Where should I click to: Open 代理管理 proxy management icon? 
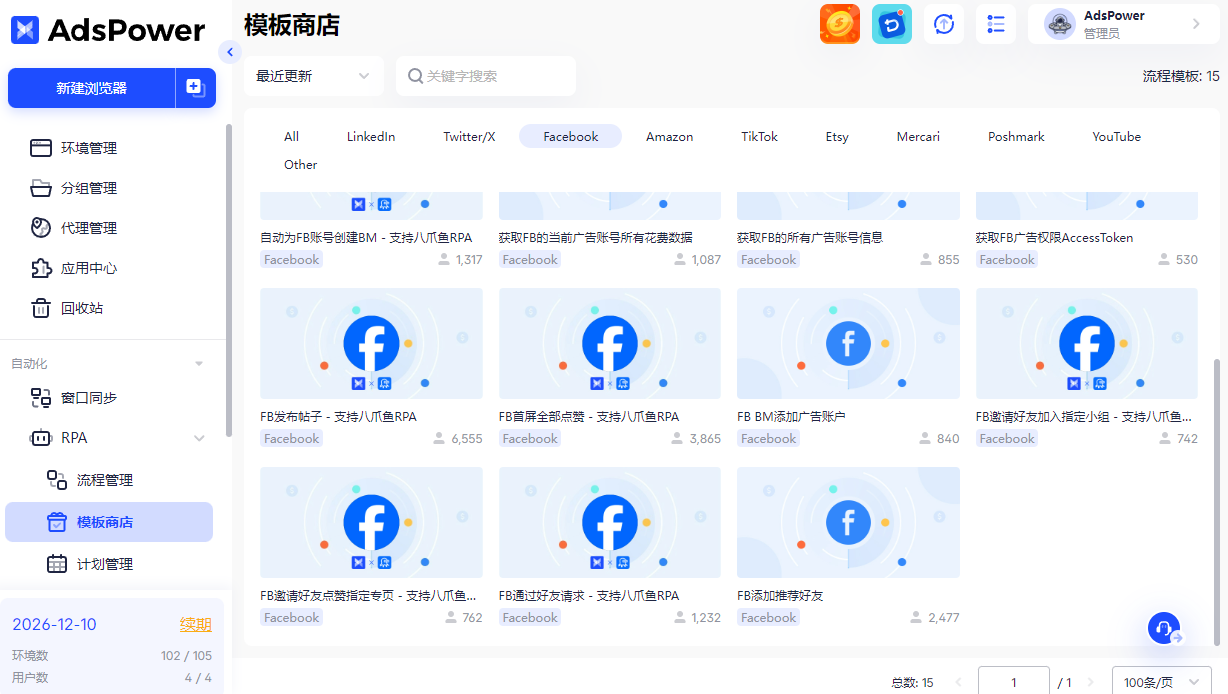click(40, 227)
